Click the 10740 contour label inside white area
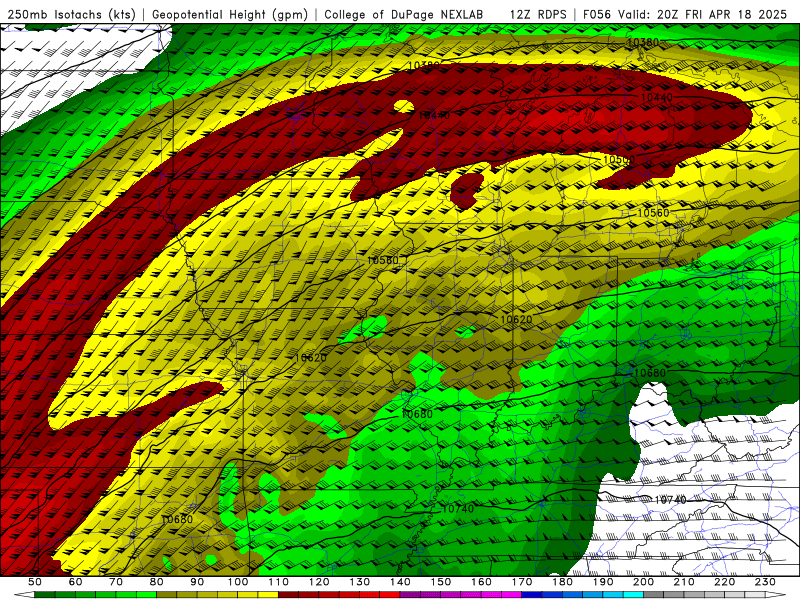 click(x=670, y=500)
